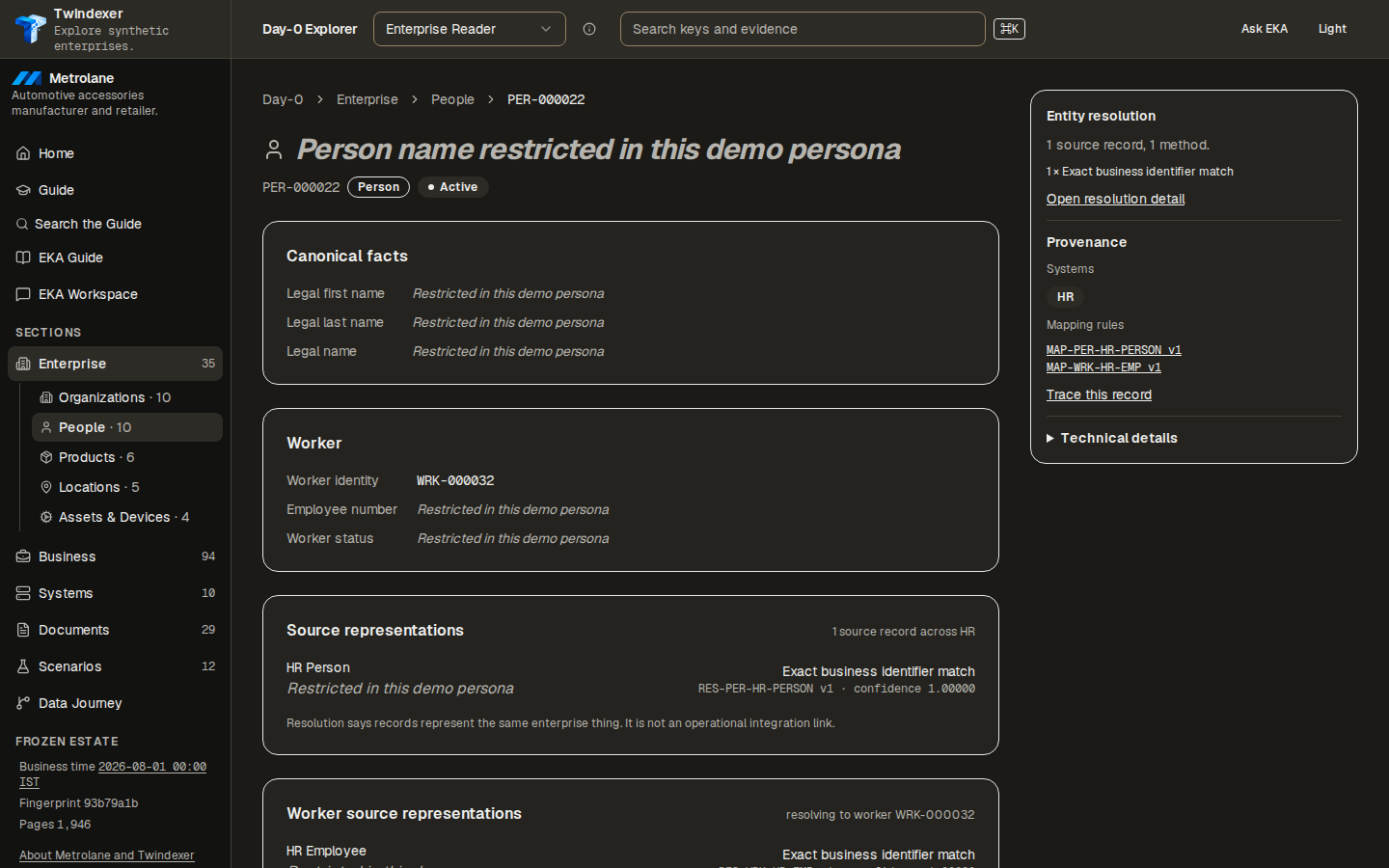Click the Documents file icon

(23, 630)
